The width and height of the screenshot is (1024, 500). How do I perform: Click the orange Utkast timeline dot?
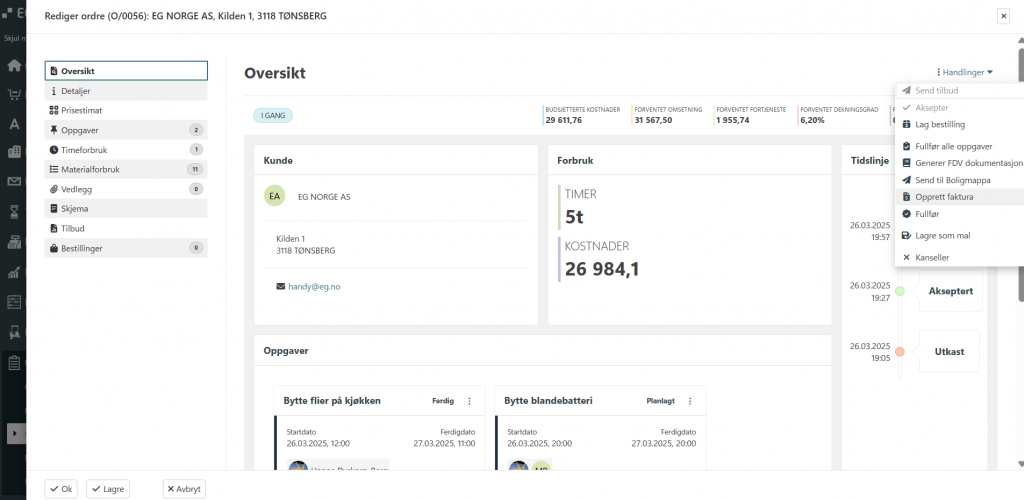pyautogui.click(x=900, y=352)
